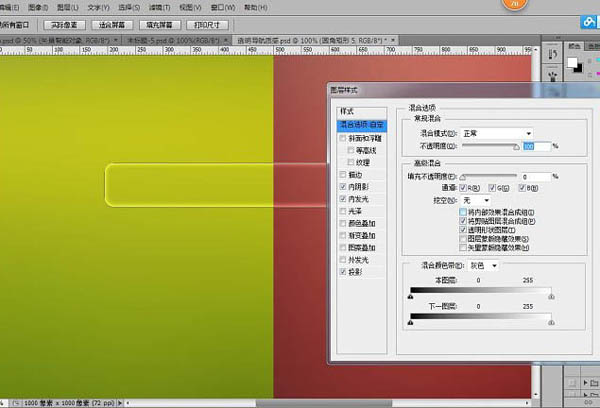The image size is (600, 408).
Task: Open the brush presets panel icon
Action: click(x=552, y=54)
